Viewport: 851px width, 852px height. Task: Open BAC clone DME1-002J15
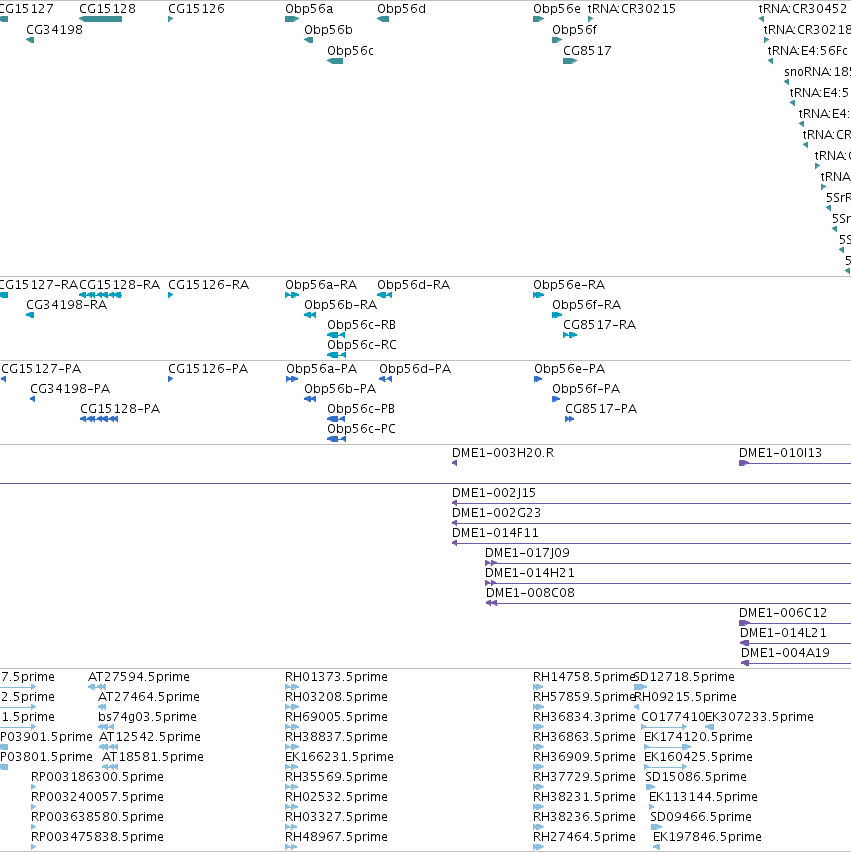coord(652,504)
